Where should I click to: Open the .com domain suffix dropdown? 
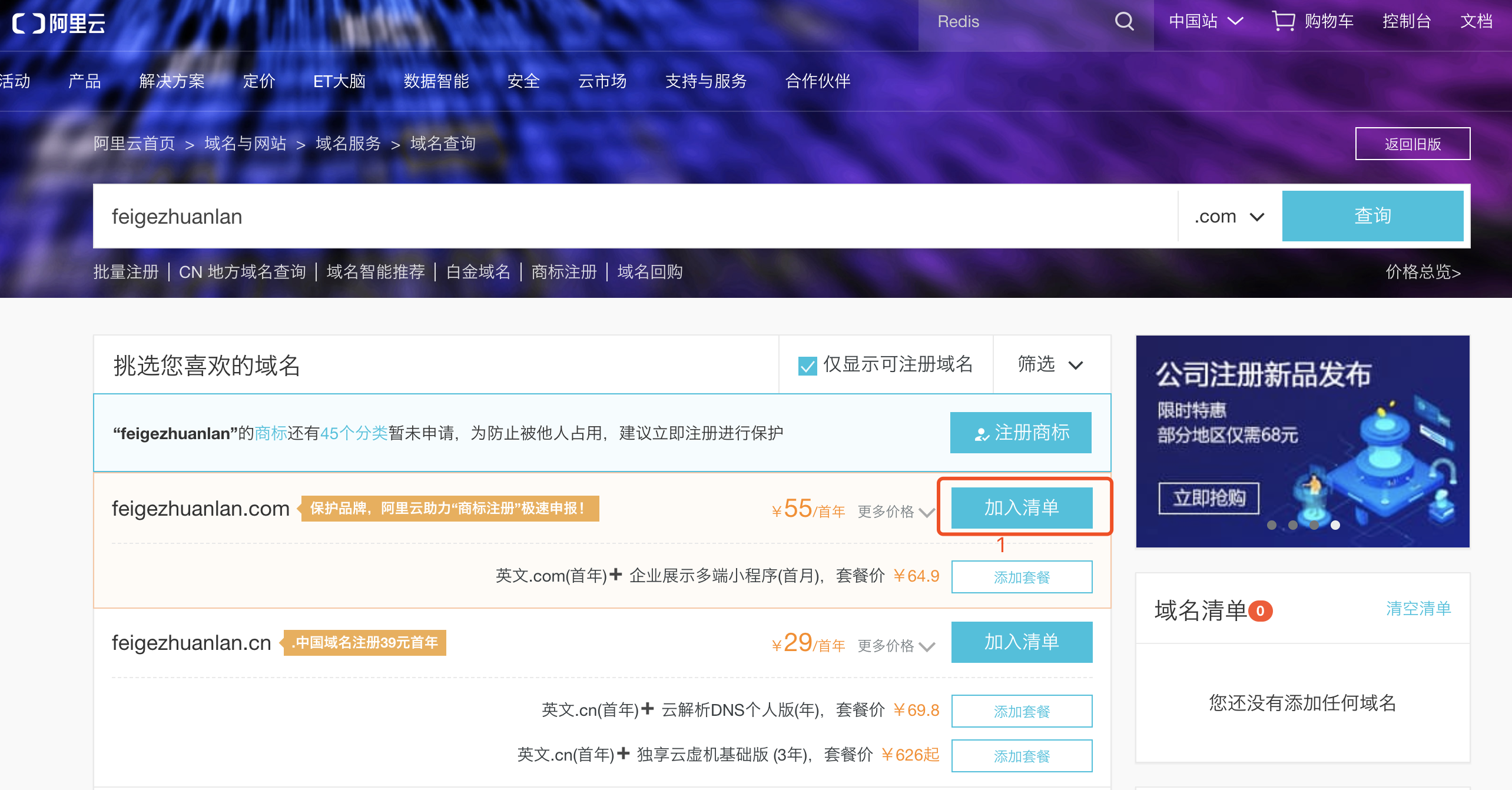pos(1228,216)
